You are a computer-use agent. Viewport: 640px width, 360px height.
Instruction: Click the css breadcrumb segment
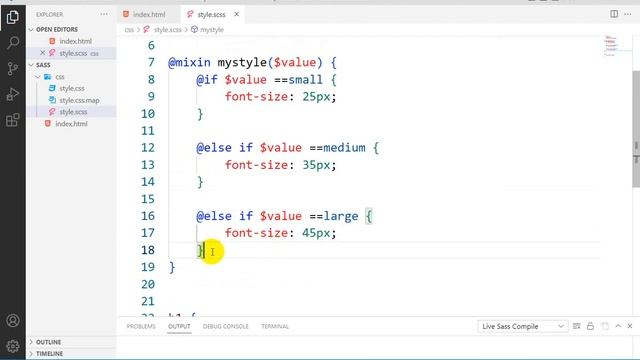pyautogui.click(x=129, y=30)
